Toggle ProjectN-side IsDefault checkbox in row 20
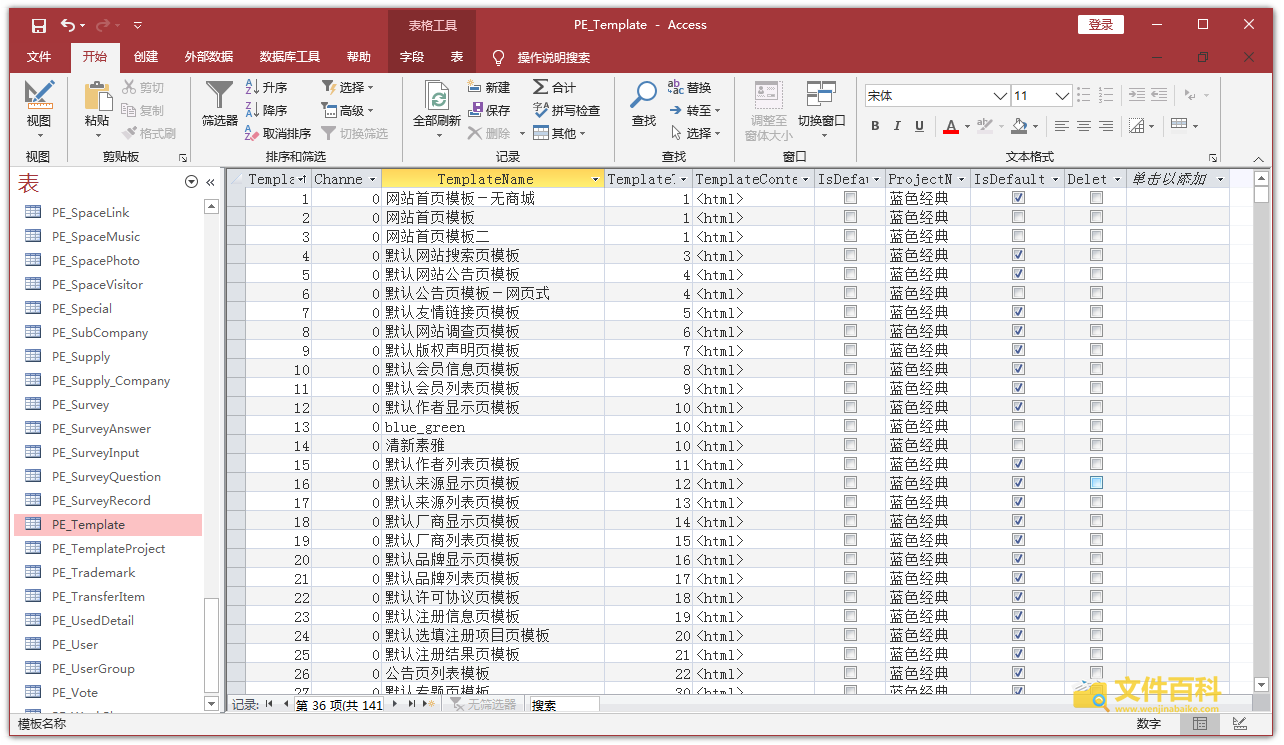This screenshot has height=745, width=1284. [x=1018, y=559]
